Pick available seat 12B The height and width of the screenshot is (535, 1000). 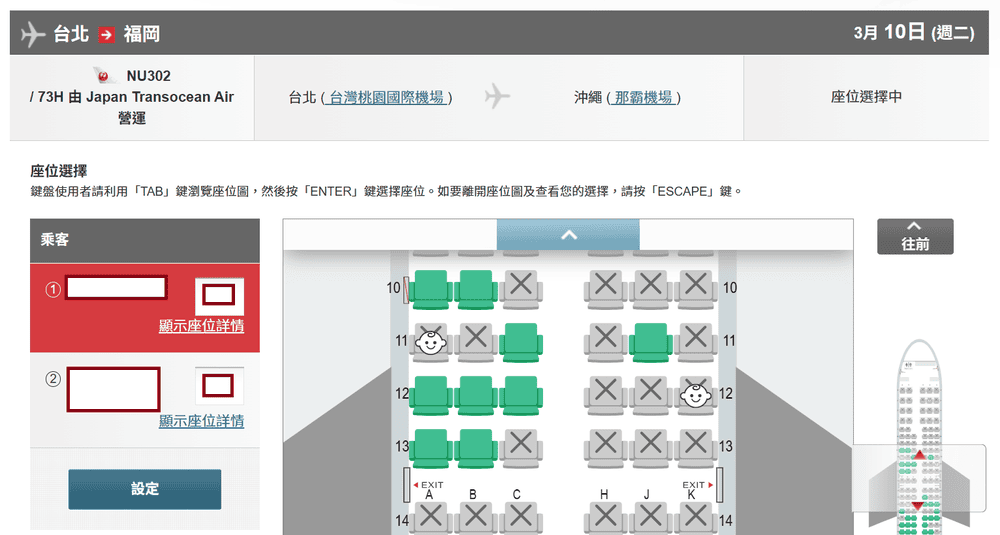[476, 394]
